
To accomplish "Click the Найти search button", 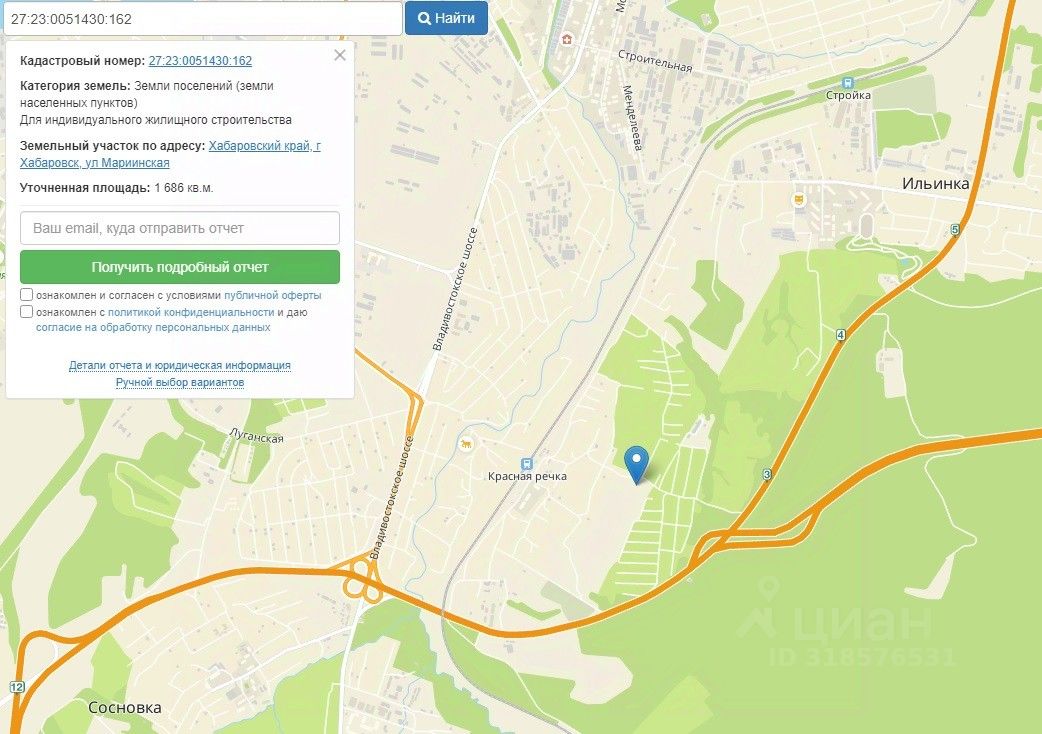I will 447,18.
